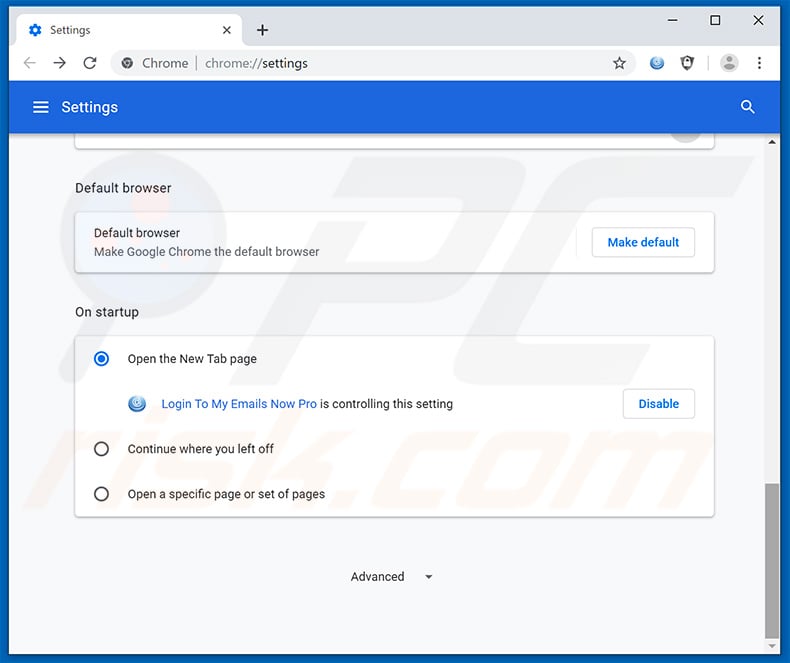
Task: Open a new tab with plus button
Action: [x=262, y=30]
